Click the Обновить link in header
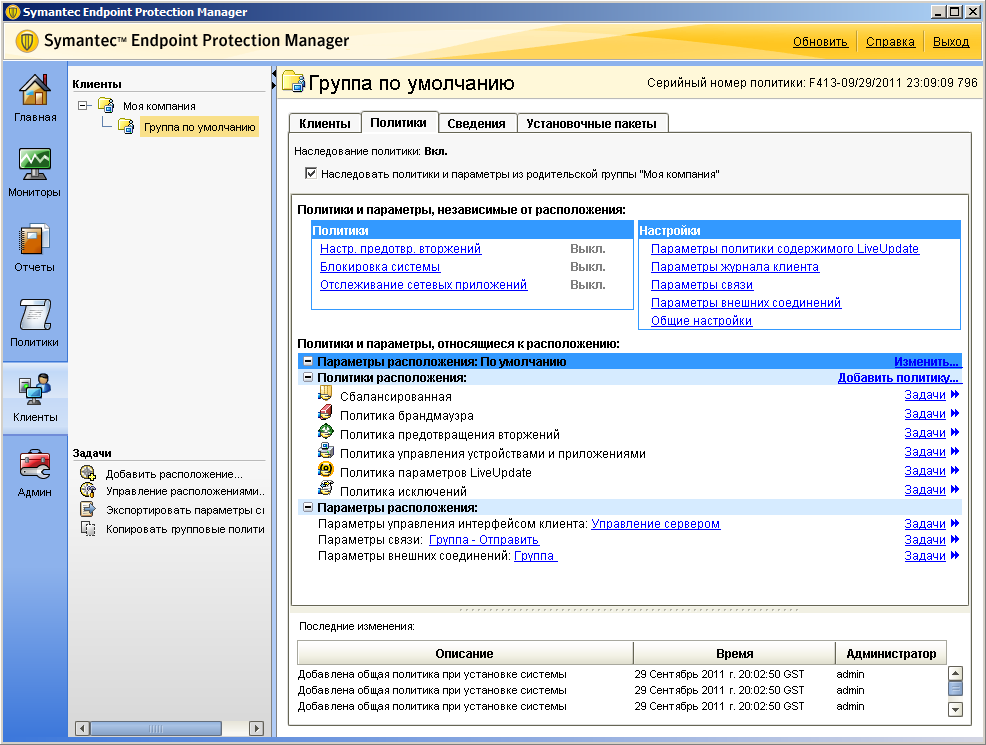Screen dimensions: 986x745 (820, 42)
